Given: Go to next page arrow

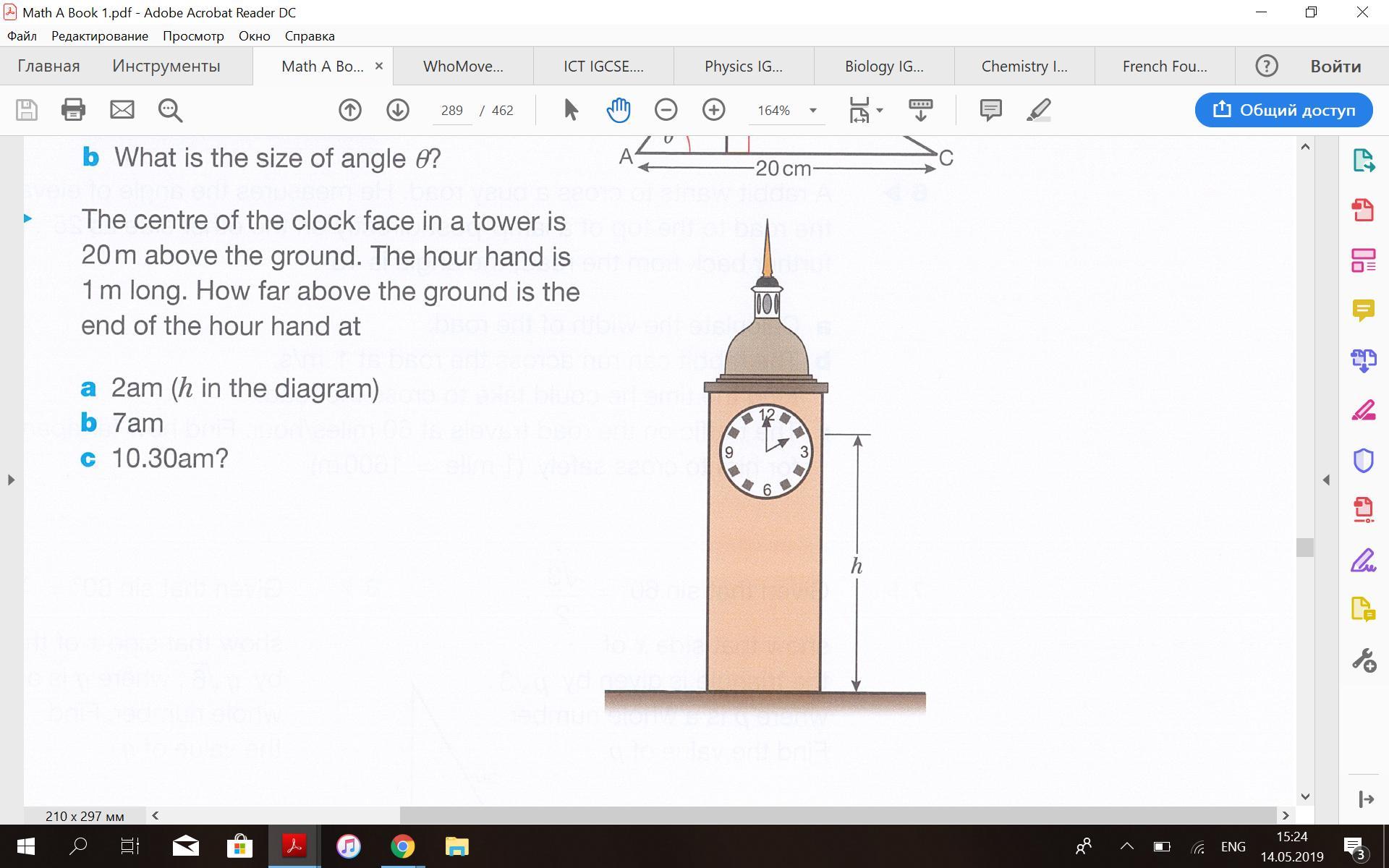Looking at the screenshot, I should pyautogui.click(x=398, y=110).
